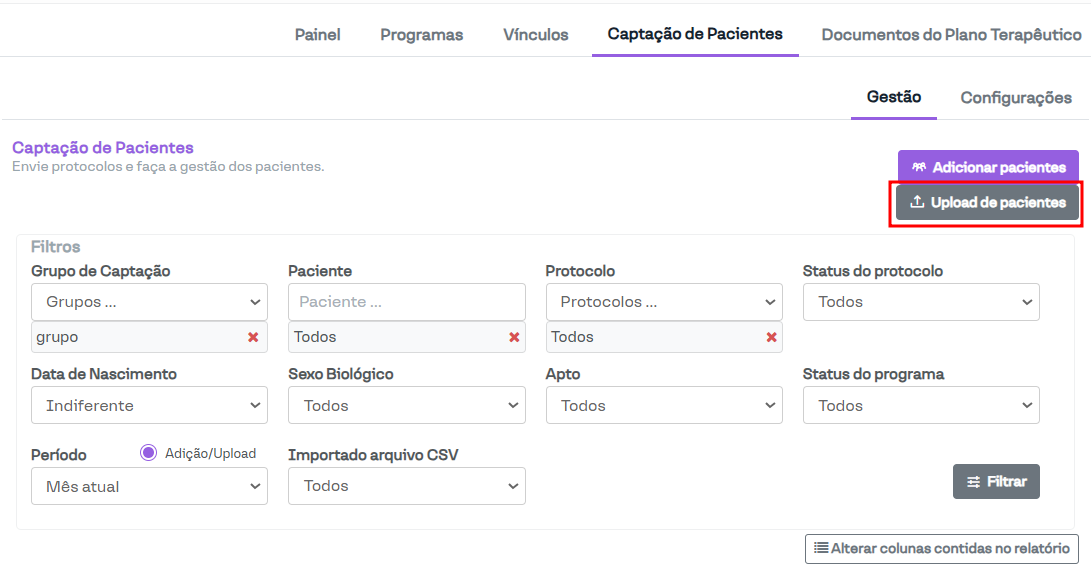1091x570 pixels.
Task: Go to Documentos do Plano Terapêutico tab
Action: [951, 35]
